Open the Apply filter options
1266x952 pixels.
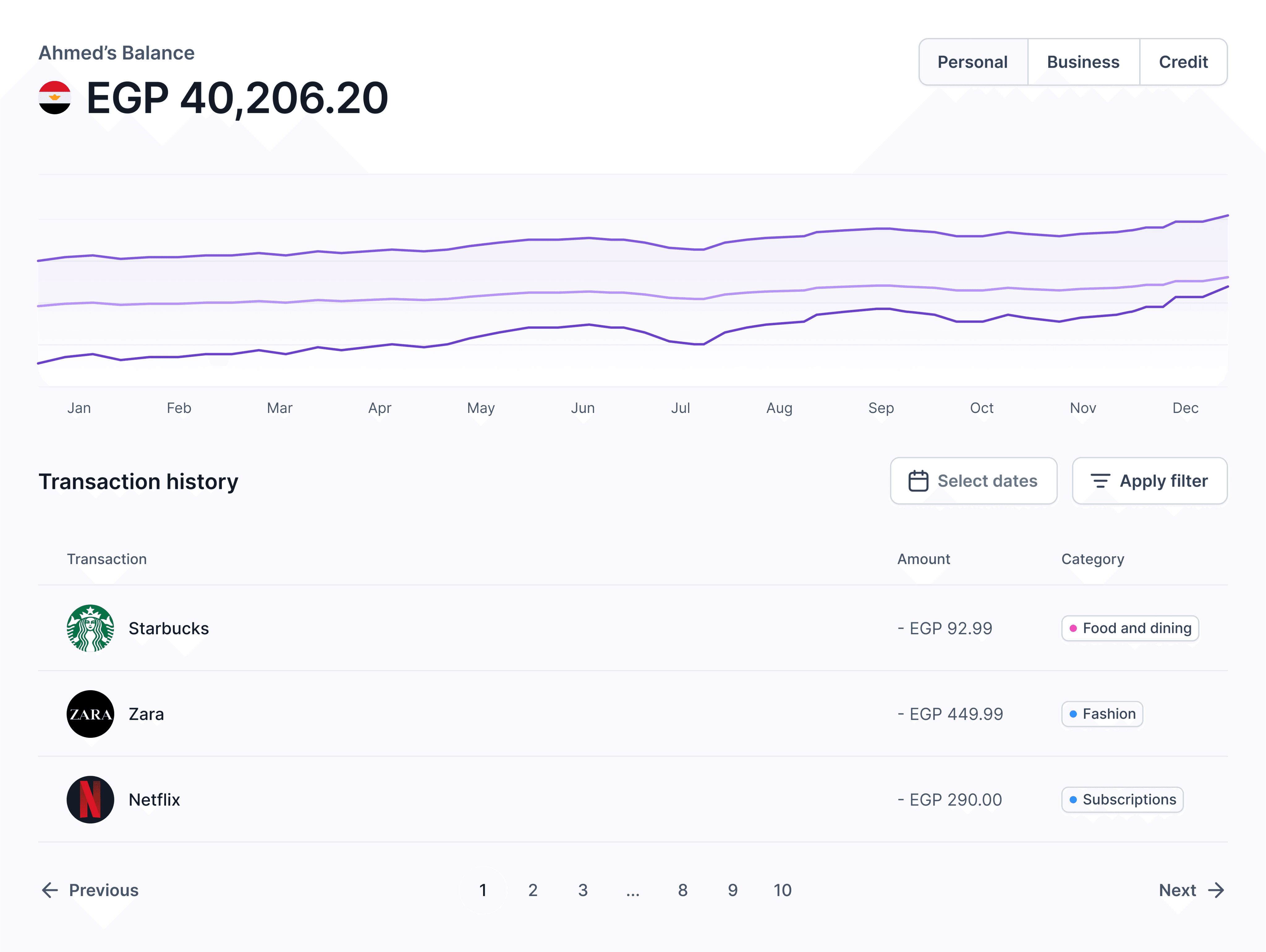point(1149,481)
